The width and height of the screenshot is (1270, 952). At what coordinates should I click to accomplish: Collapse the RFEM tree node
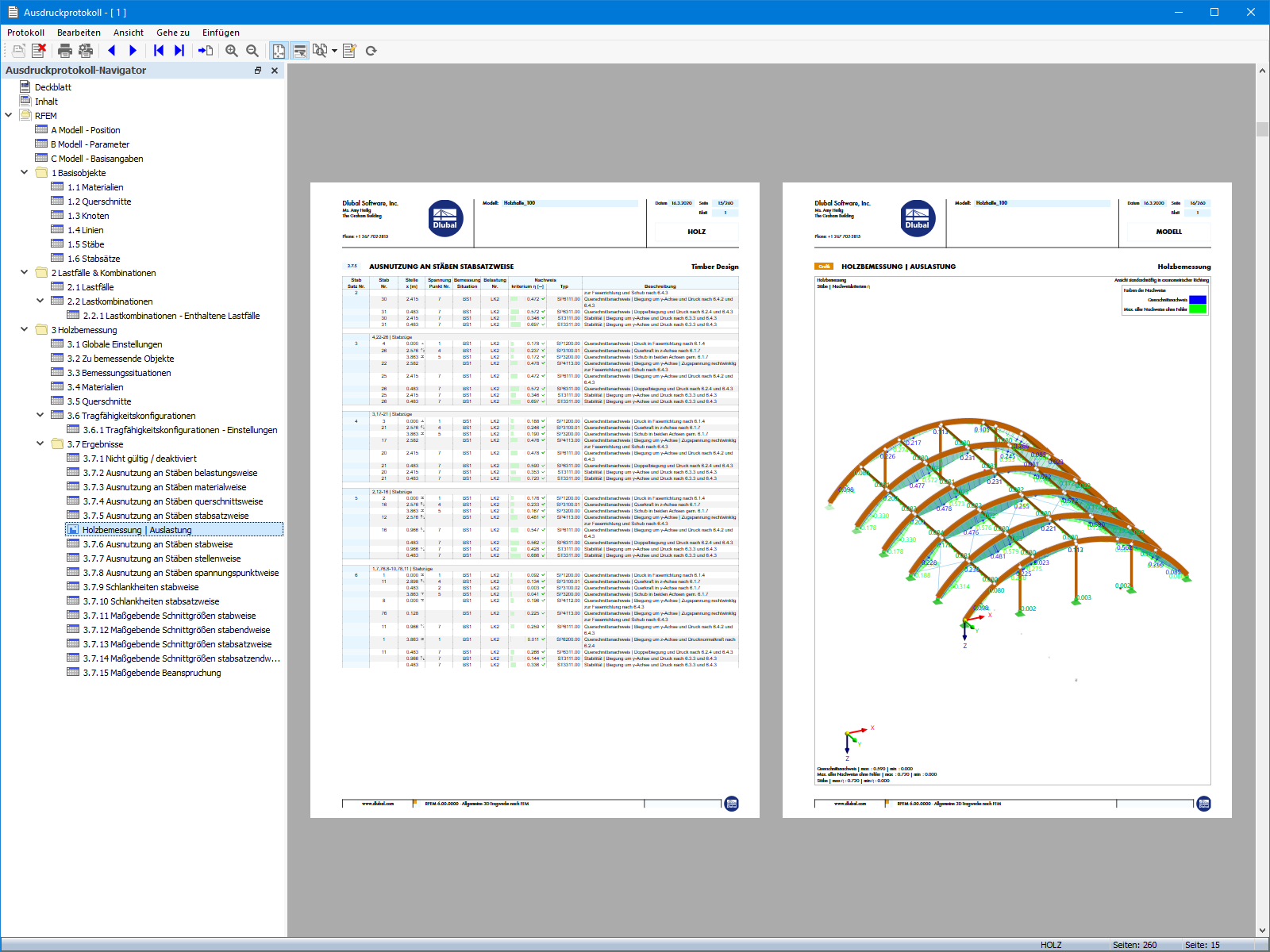(x=9, y=115)
